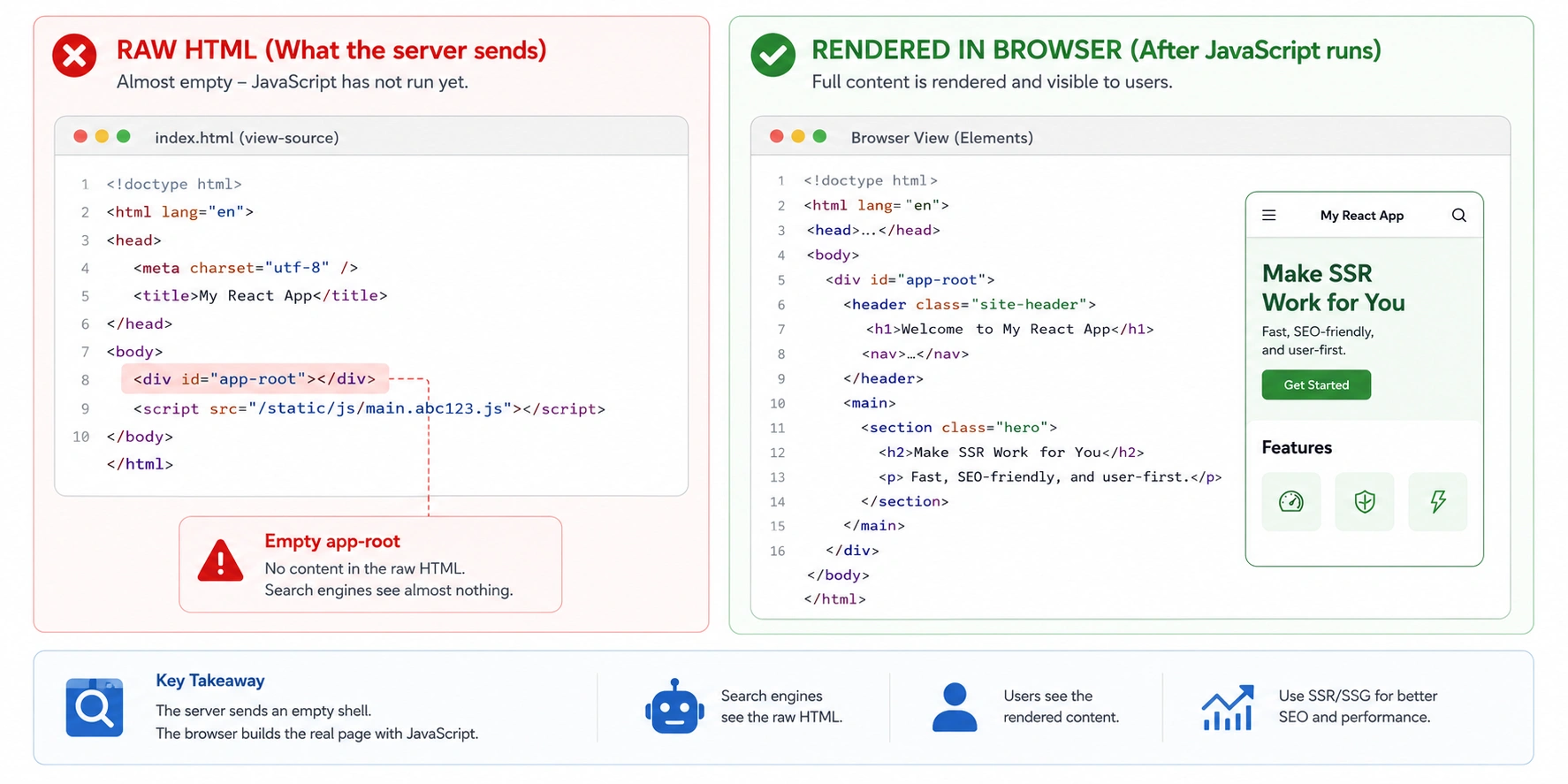The image size is (1568, 784).
Task: Click the script src main.abc123.js line
Action: pos(369,408)
